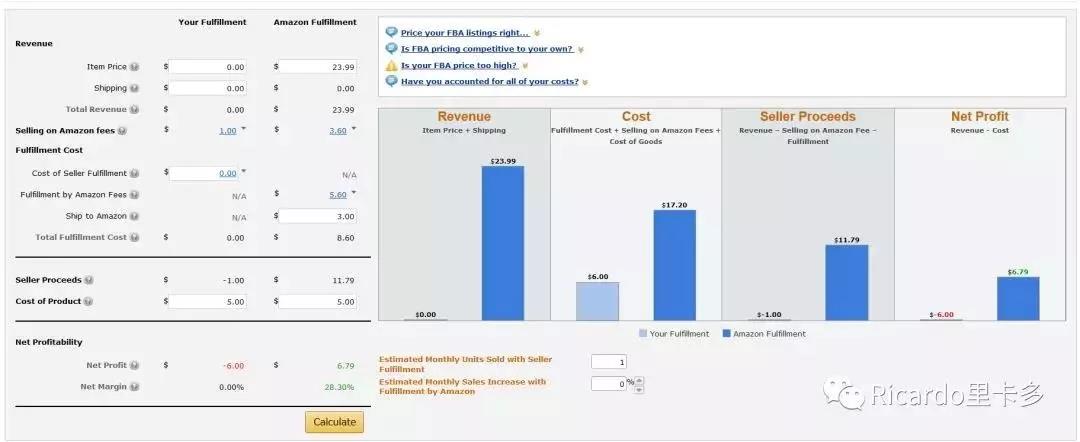Click the help icon beside Seller Proceeds
The width and height of the screenshot is (1080, 442).
89,280
